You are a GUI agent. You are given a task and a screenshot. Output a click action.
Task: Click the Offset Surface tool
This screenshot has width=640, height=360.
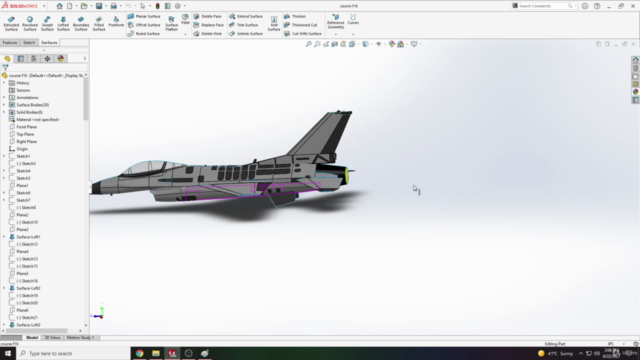pos(144,25)
